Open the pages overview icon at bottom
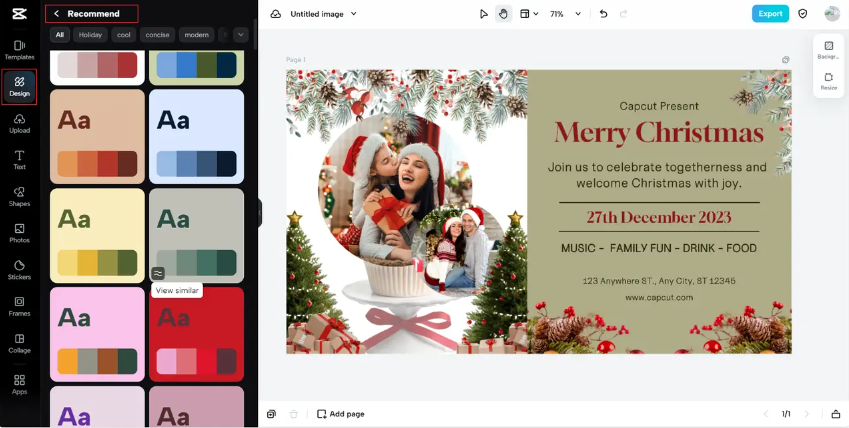The image size is (849, 428). point(271,414)
